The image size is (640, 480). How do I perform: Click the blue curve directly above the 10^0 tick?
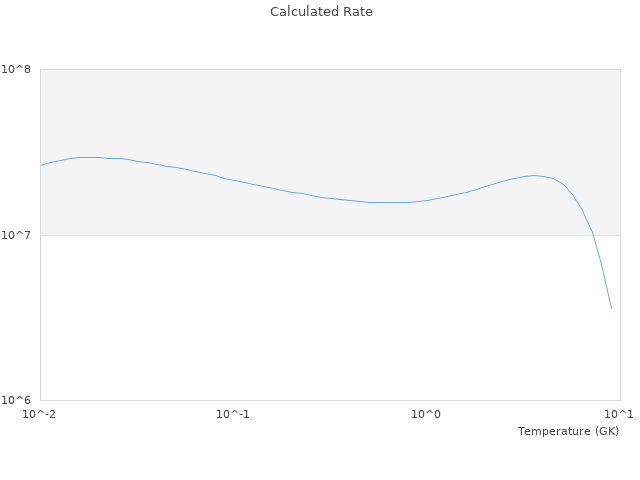427,200
